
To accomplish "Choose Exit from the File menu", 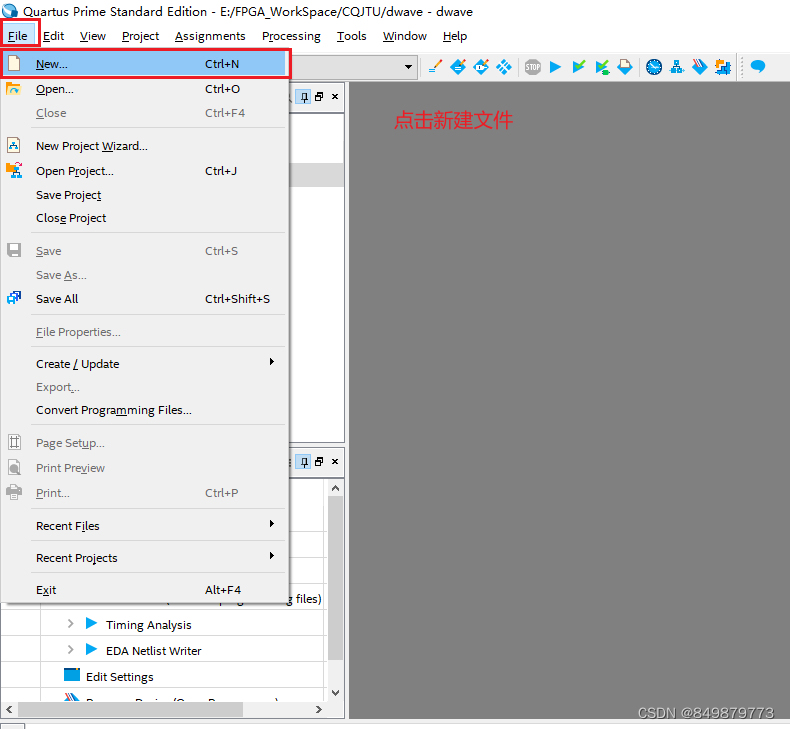I will point(144,590).
